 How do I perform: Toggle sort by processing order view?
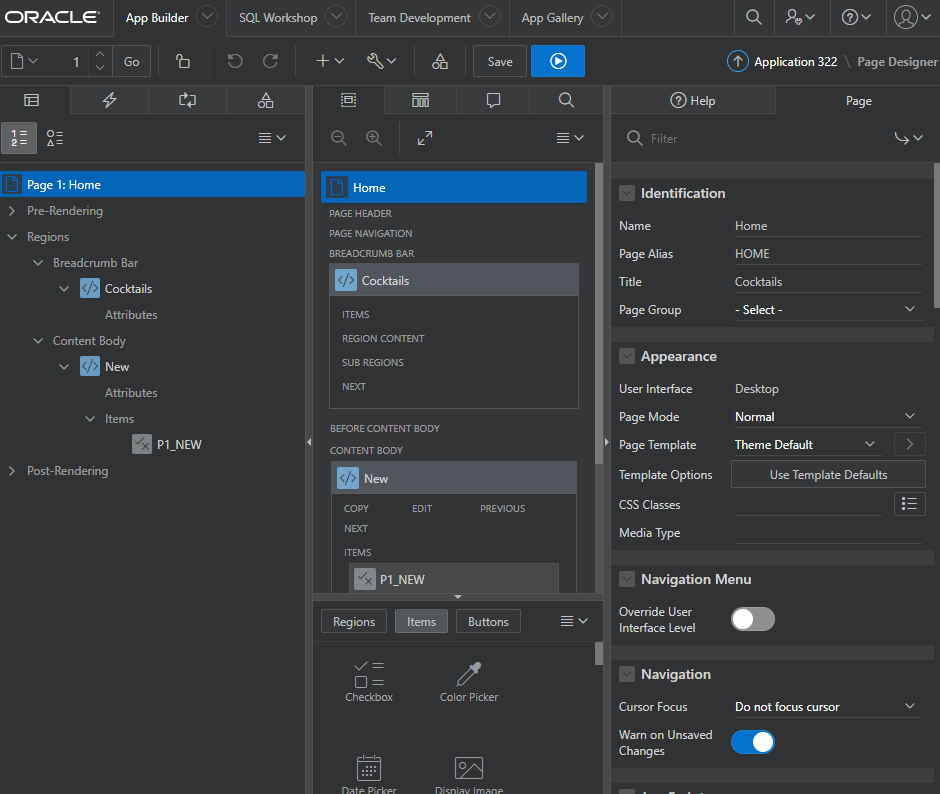(x=19, y=139)
